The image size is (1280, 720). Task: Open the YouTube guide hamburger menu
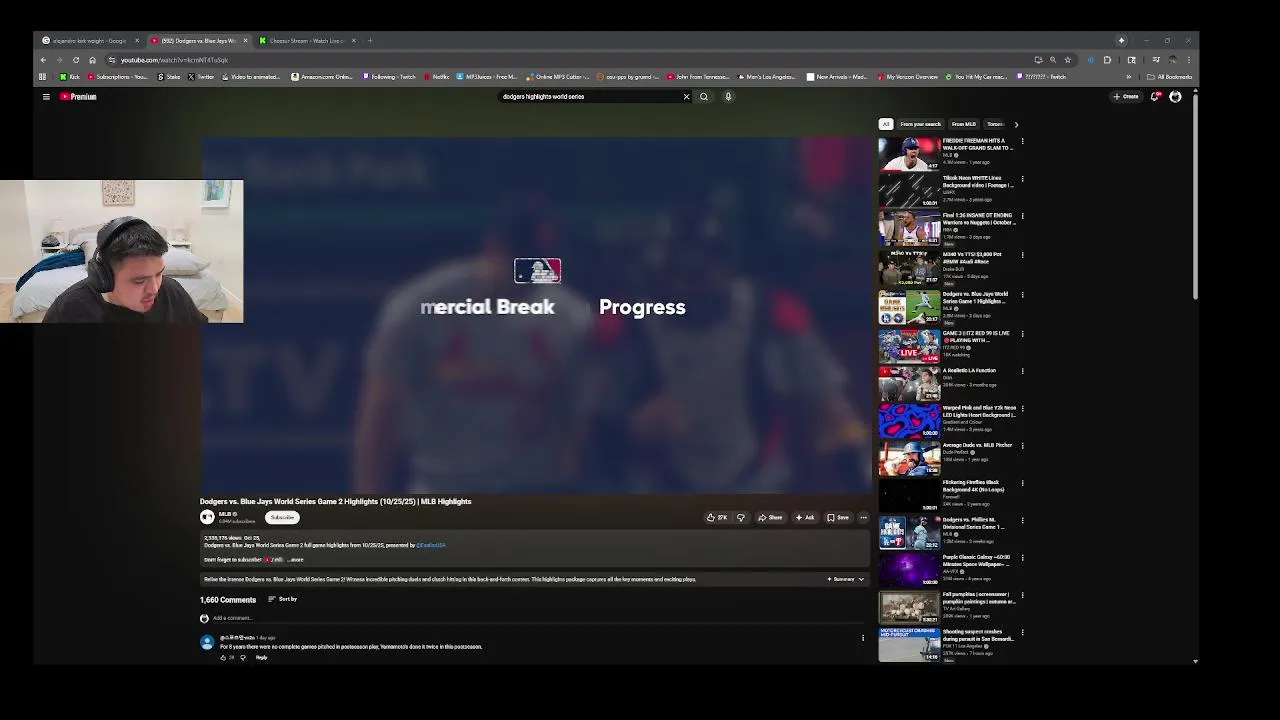tap(46, 97)
